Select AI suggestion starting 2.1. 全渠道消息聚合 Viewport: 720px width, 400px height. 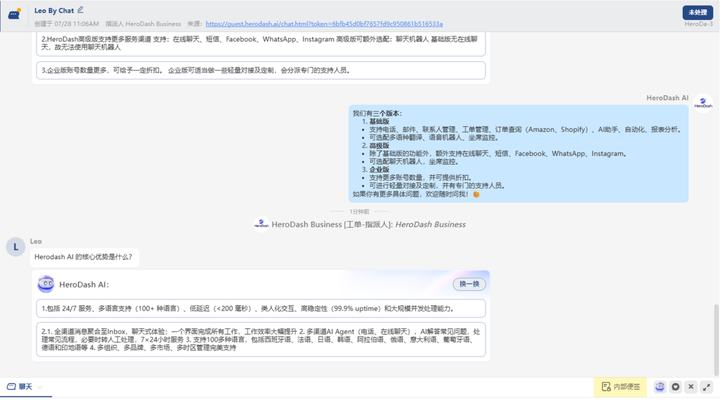260,339
